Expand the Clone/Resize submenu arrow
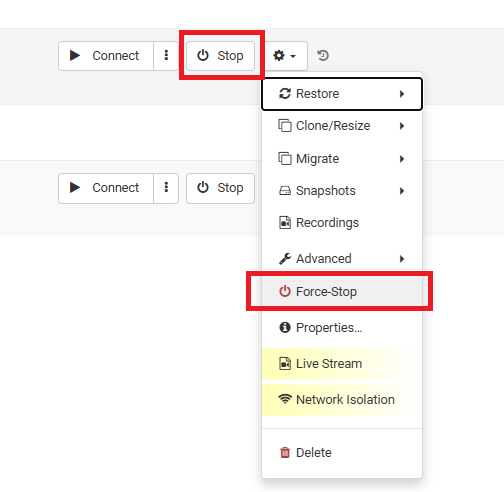 click(402, 126)
